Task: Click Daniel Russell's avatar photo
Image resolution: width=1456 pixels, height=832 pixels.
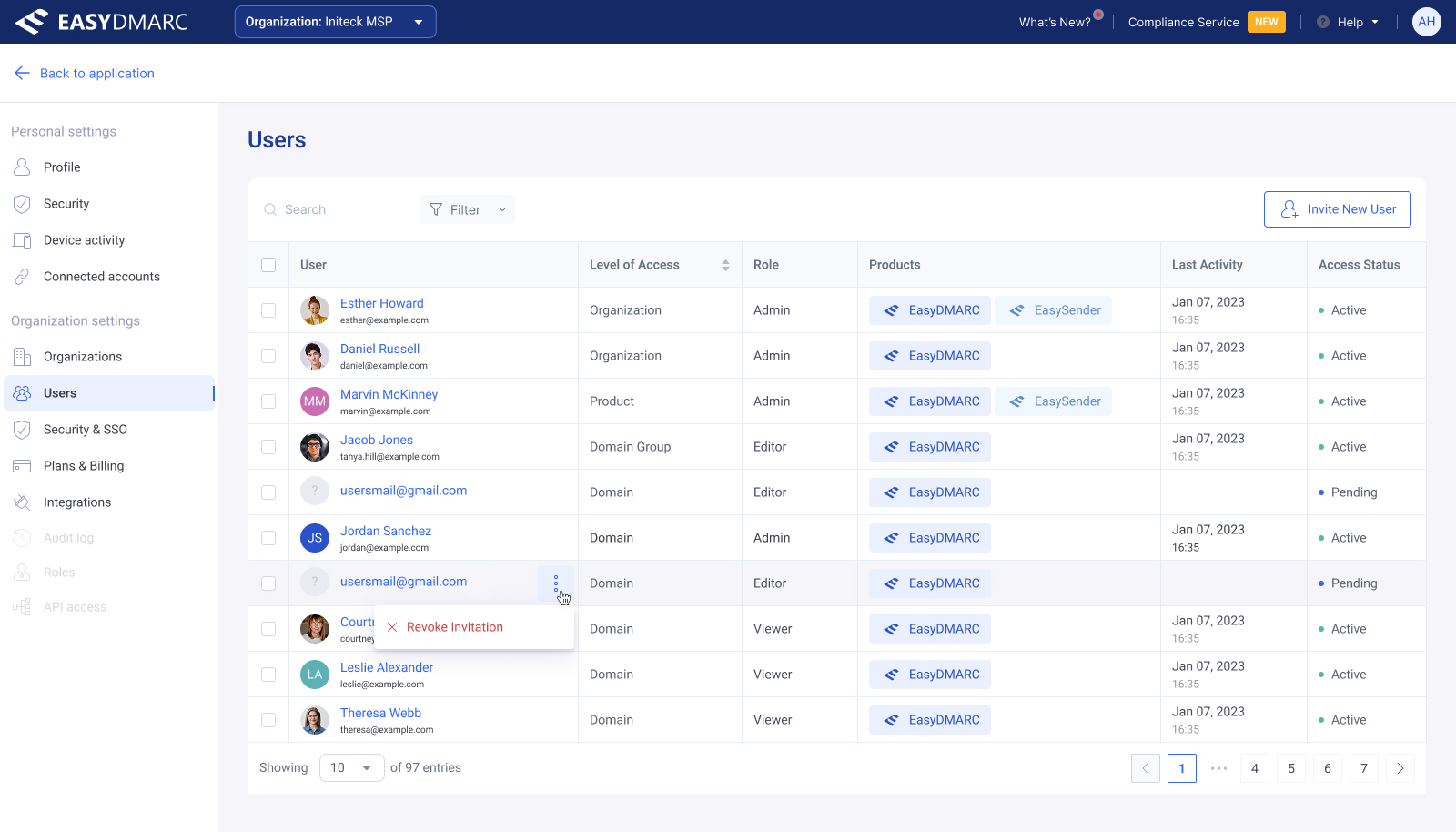Action: coord(315,356)
